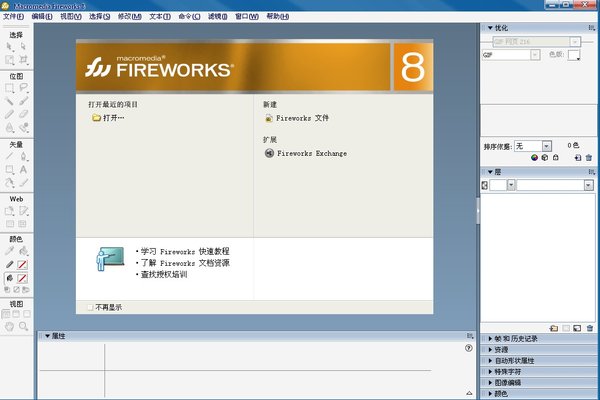Check the 不再显示 checkbox
600x400 pixels.
(x=90, y=307)
